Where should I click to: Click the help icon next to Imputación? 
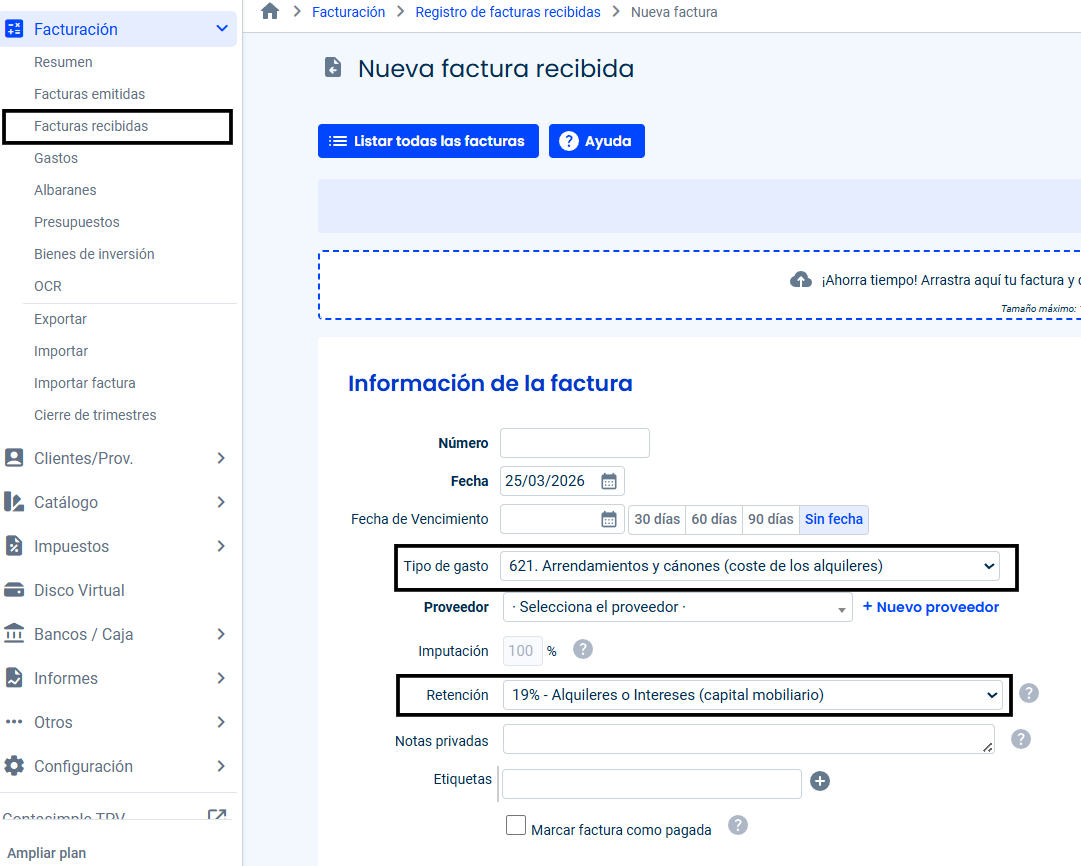[583, 650]
